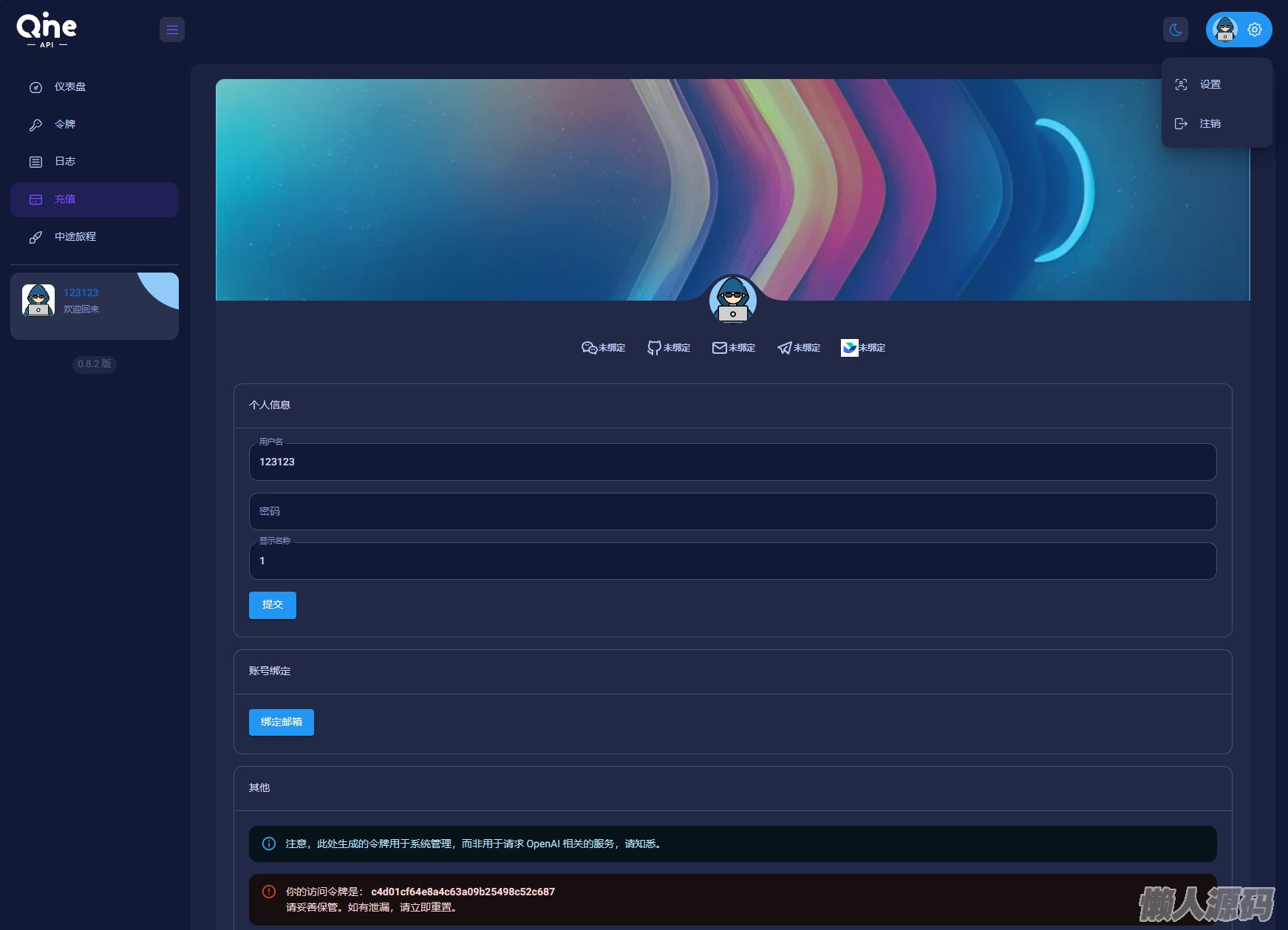The image size is (1288, 930).
Task: Click the 账号绑定 section header
Action: [270, 671]
